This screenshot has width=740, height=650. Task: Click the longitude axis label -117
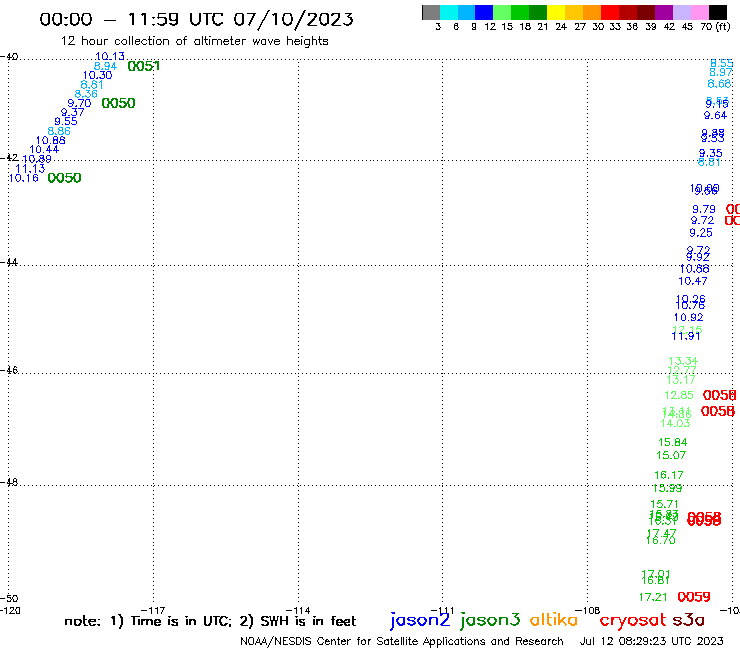pos(153,610)
